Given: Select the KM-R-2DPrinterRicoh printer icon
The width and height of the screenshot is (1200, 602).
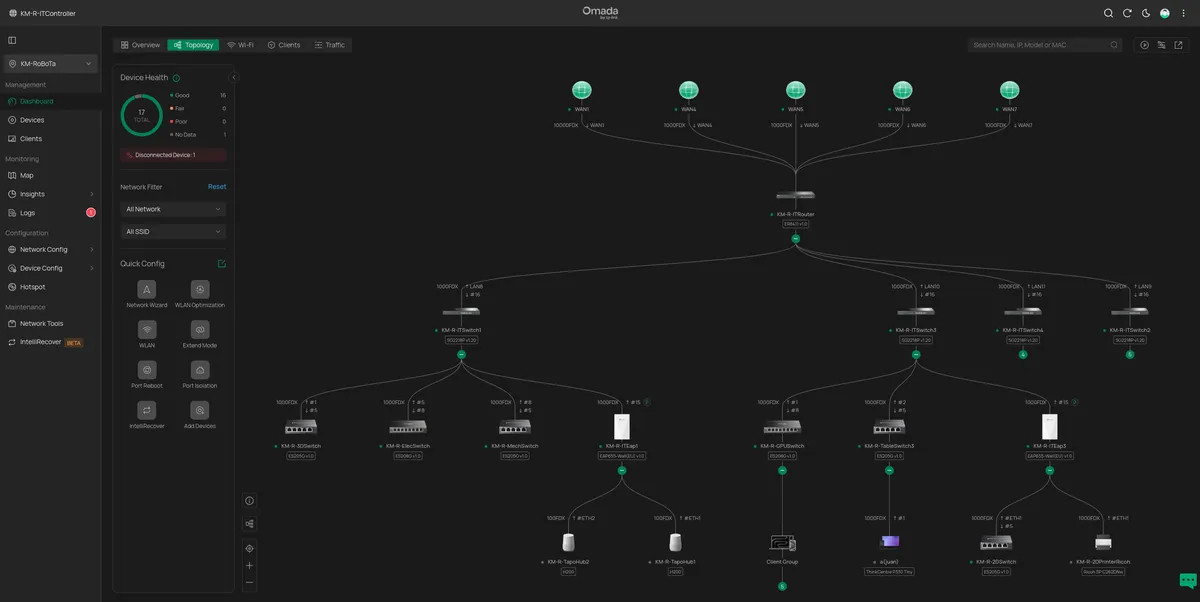Looking at the screenshot, I should point(1102,542).
